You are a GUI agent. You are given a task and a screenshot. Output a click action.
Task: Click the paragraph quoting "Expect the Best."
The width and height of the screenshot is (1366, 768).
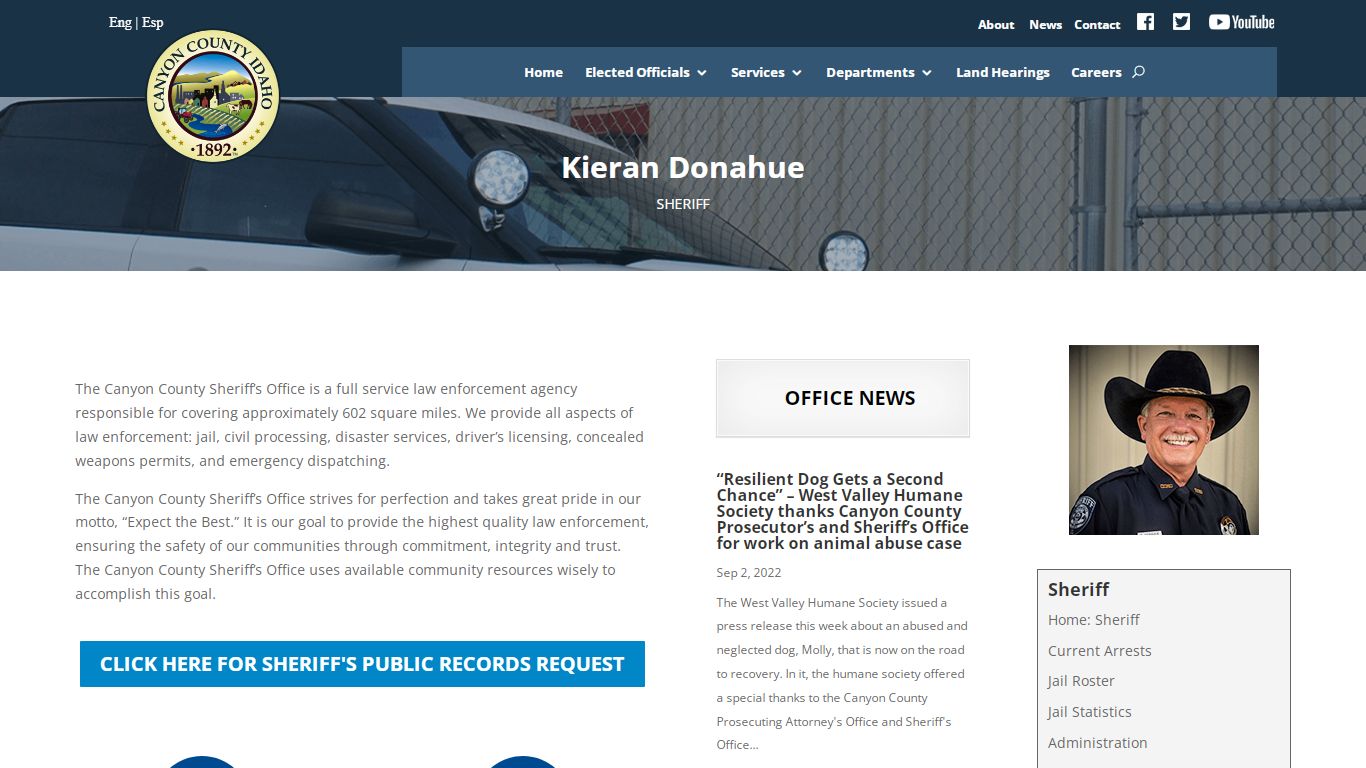click(362, 546)
